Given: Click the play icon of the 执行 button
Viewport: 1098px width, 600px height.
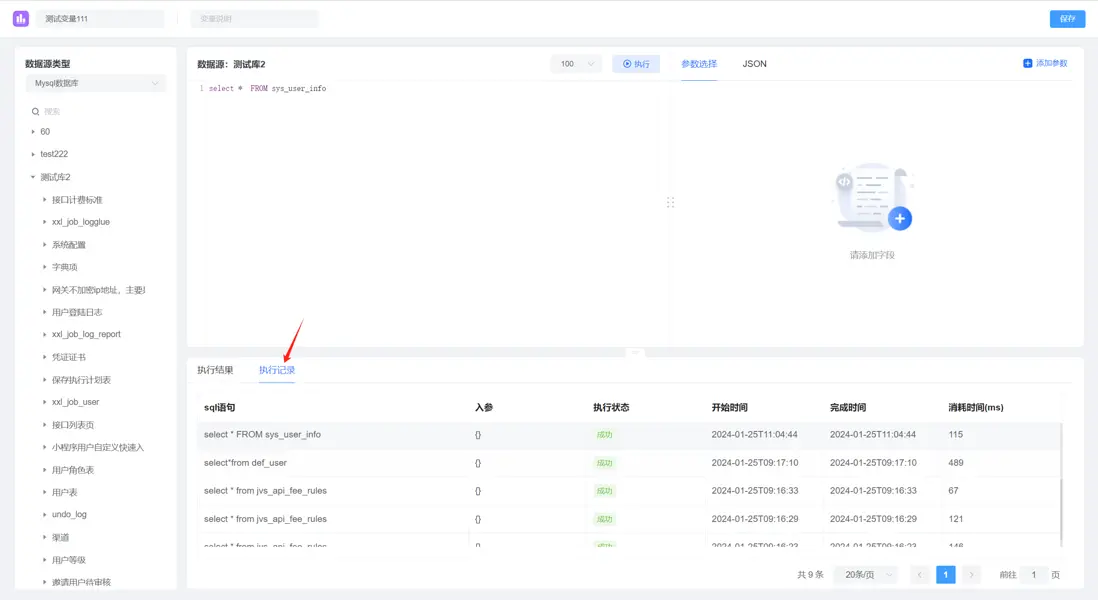Looking at the screenshot, I should click(627, 64).
